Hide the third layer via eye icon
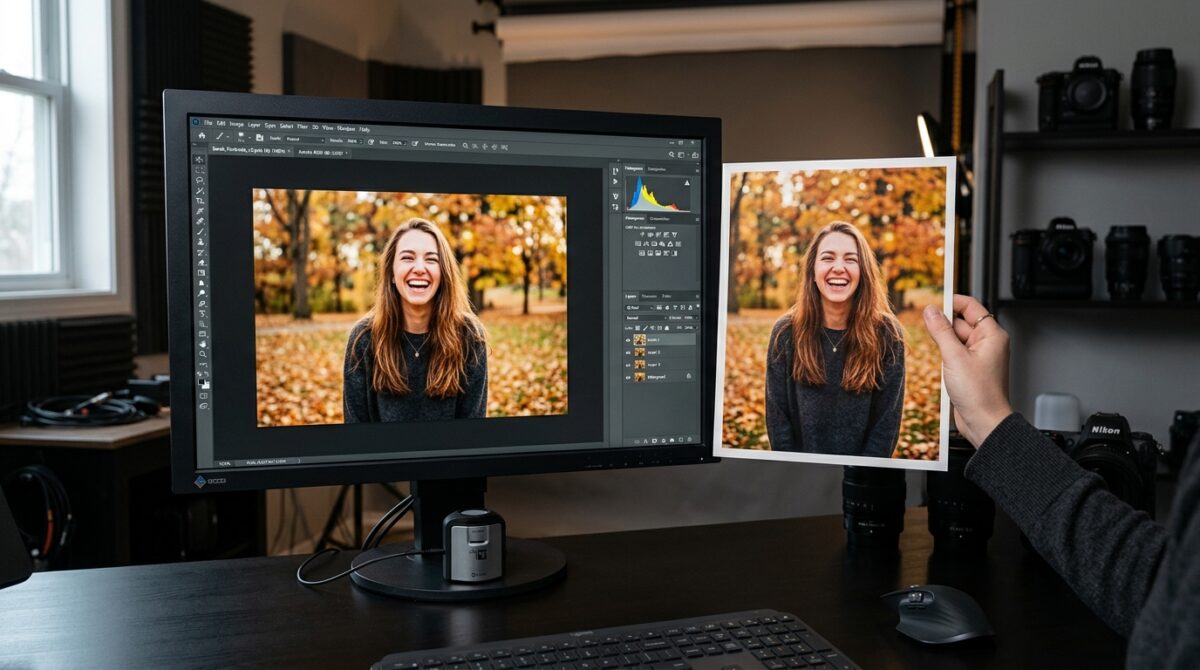This screenshot has width=1200, height=670. (628, 365)
